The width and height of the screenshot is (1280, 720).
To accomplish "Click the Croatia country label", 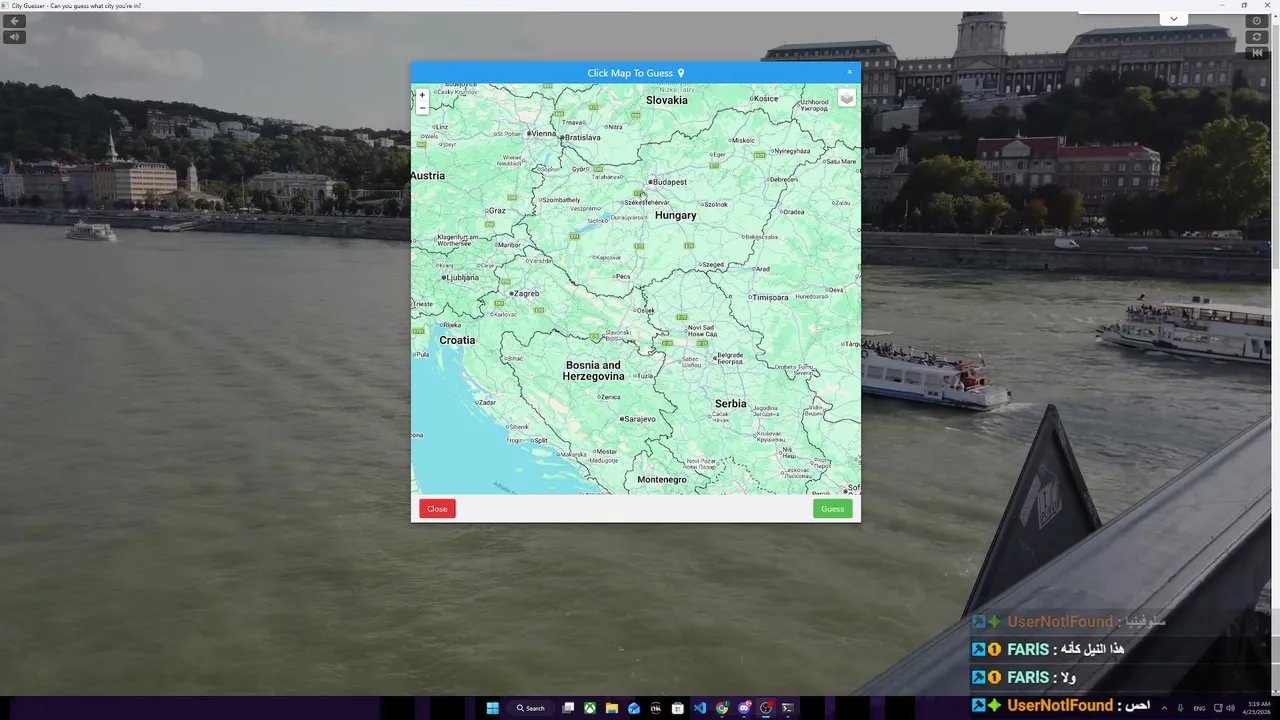I will 457,340.
